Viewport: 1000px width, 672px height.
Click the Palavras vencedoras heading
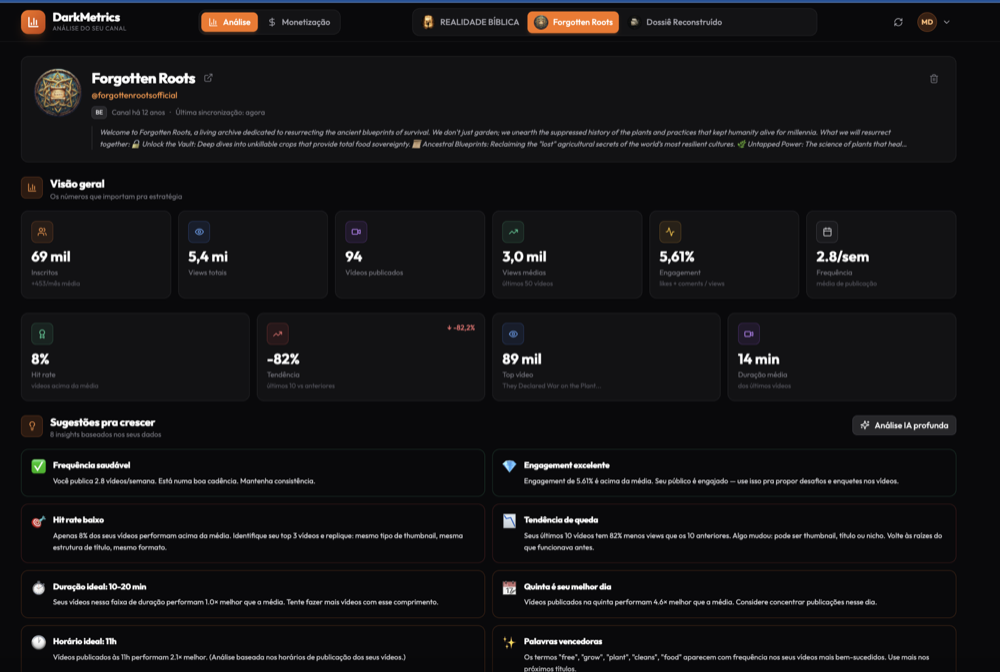(x=563, y=641)
